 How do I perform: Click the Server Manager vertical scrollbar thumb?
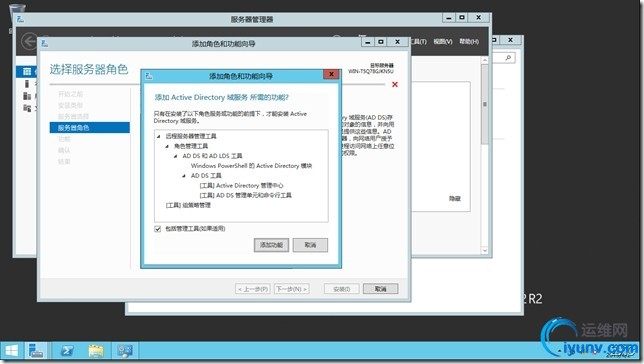point(485,104)
